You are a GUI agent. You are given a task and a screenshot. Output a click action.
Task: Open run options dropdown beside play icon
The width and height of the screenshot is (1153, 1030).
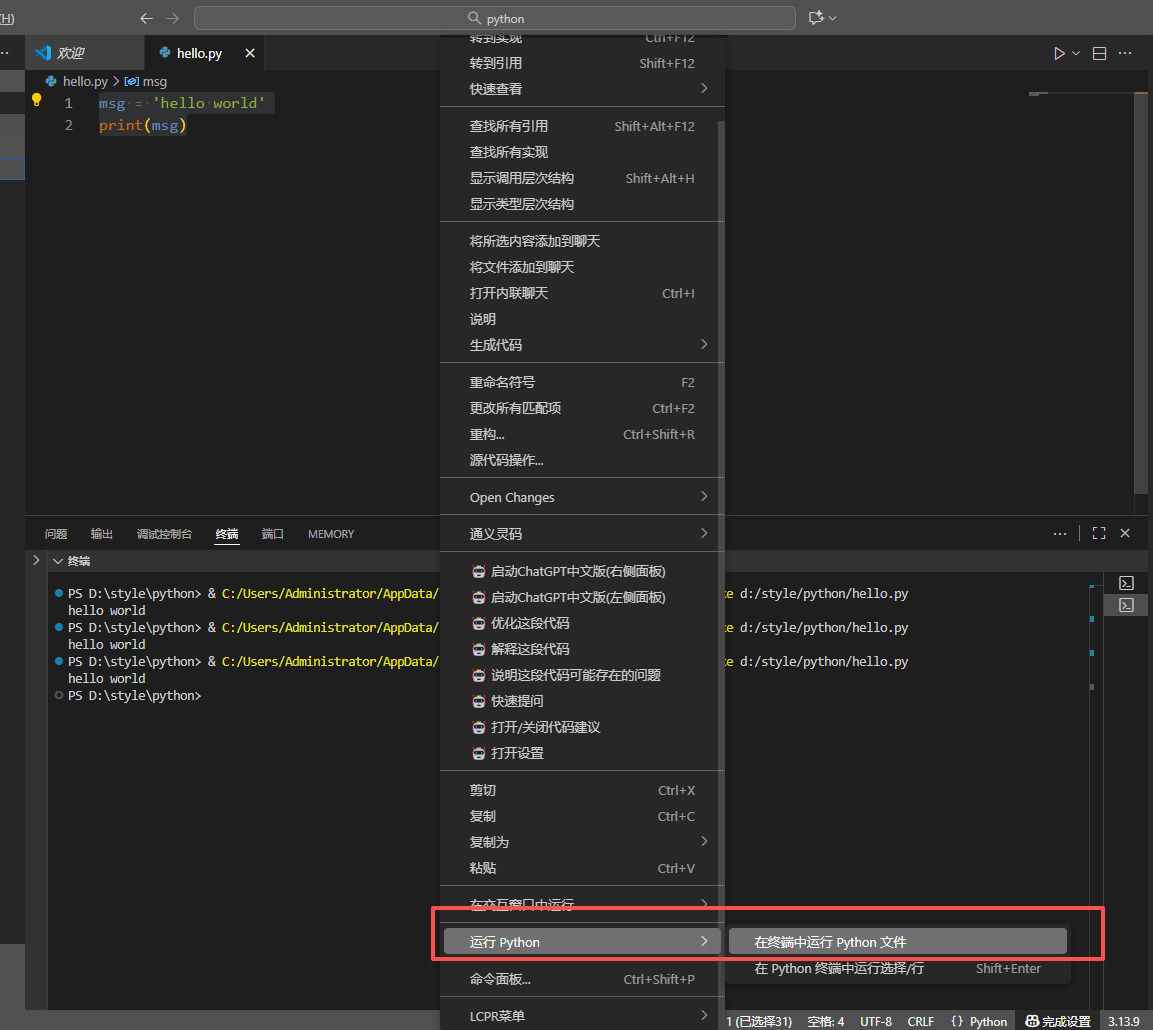(x=1076, y=54)
